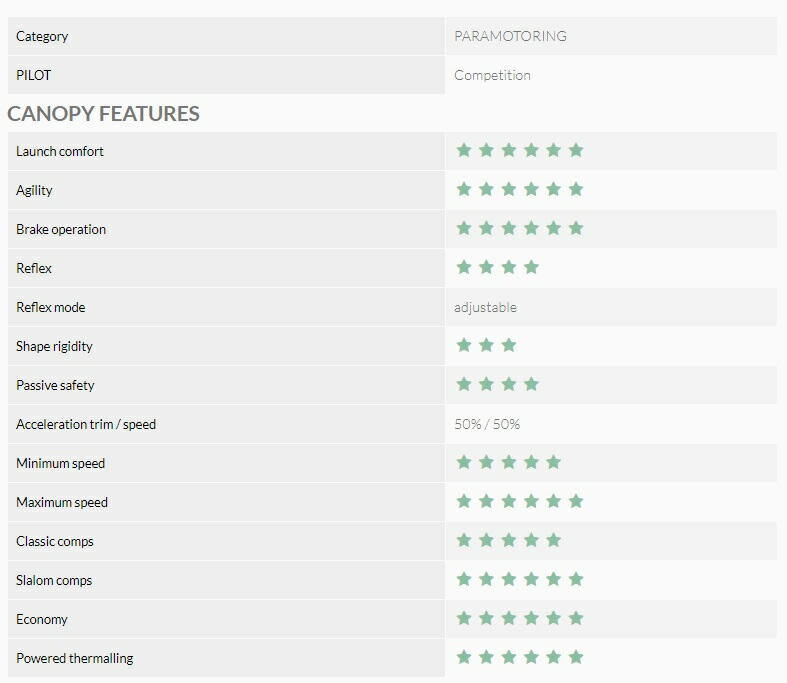This screenshot has width=787, height=683.
Task: Click the fifth star in Minimum speed row
Action: coord(554,462)
